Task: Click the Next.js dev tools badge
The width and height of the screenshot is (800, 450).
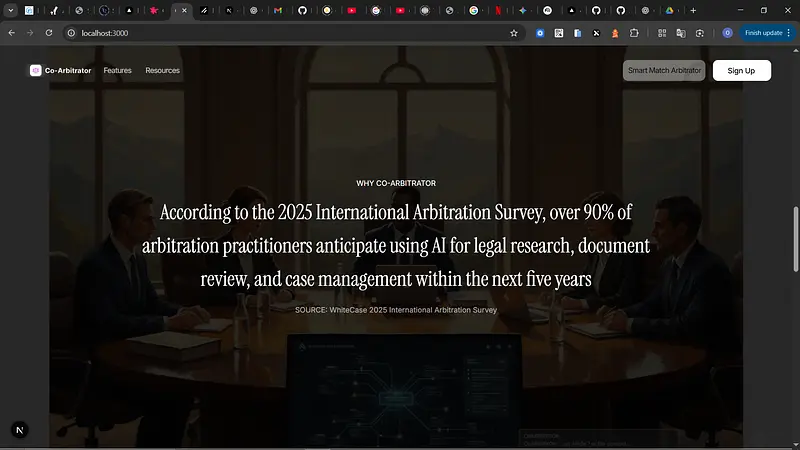Action: (x=20, y=429)
